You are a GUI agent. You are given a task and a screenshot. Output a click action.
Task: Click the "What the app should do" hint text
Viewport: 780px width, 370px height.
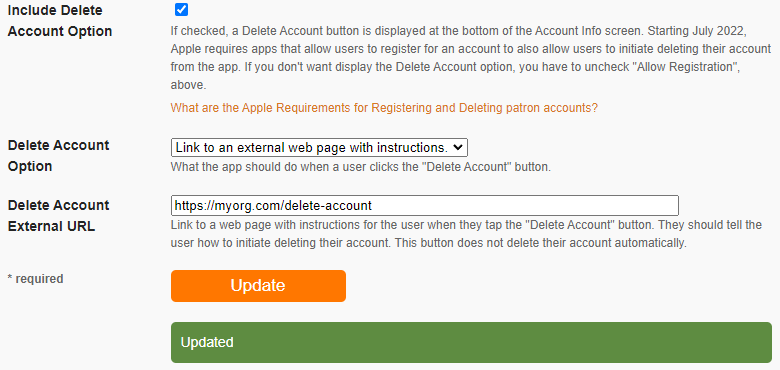click(x=361, y=167)
